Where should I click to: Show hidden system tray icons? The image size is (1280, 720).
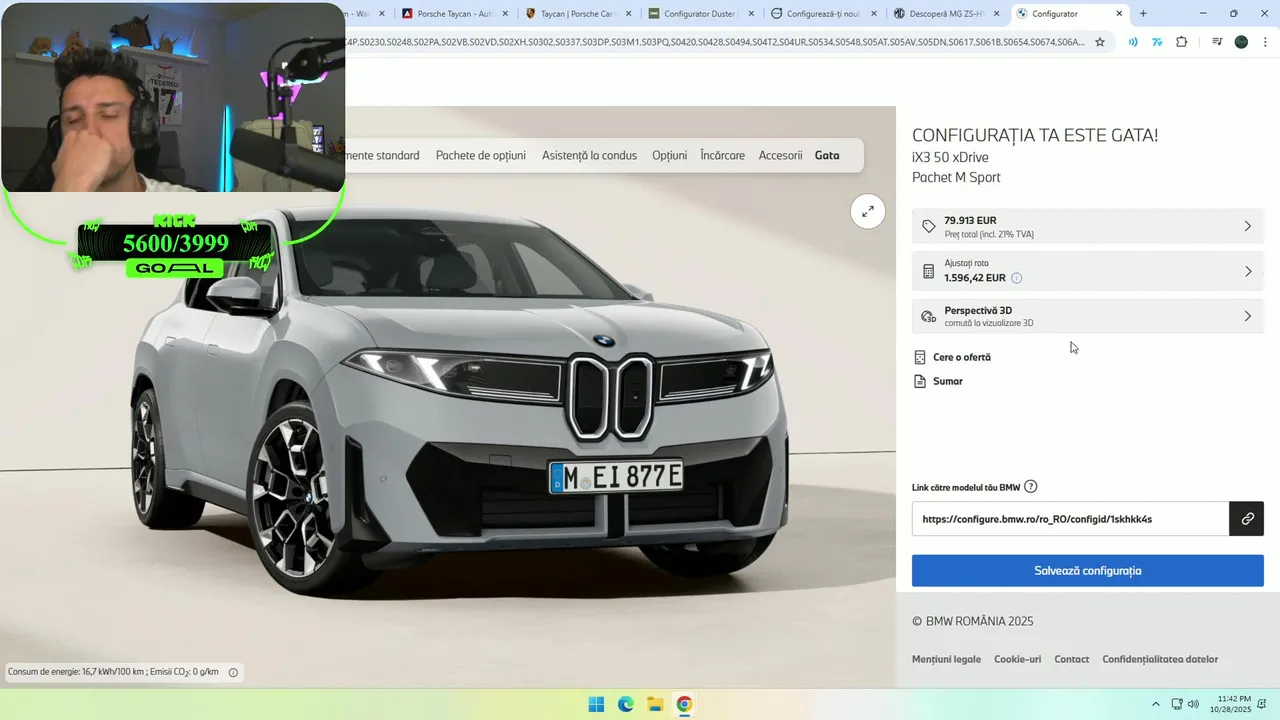pos(1156,704)
